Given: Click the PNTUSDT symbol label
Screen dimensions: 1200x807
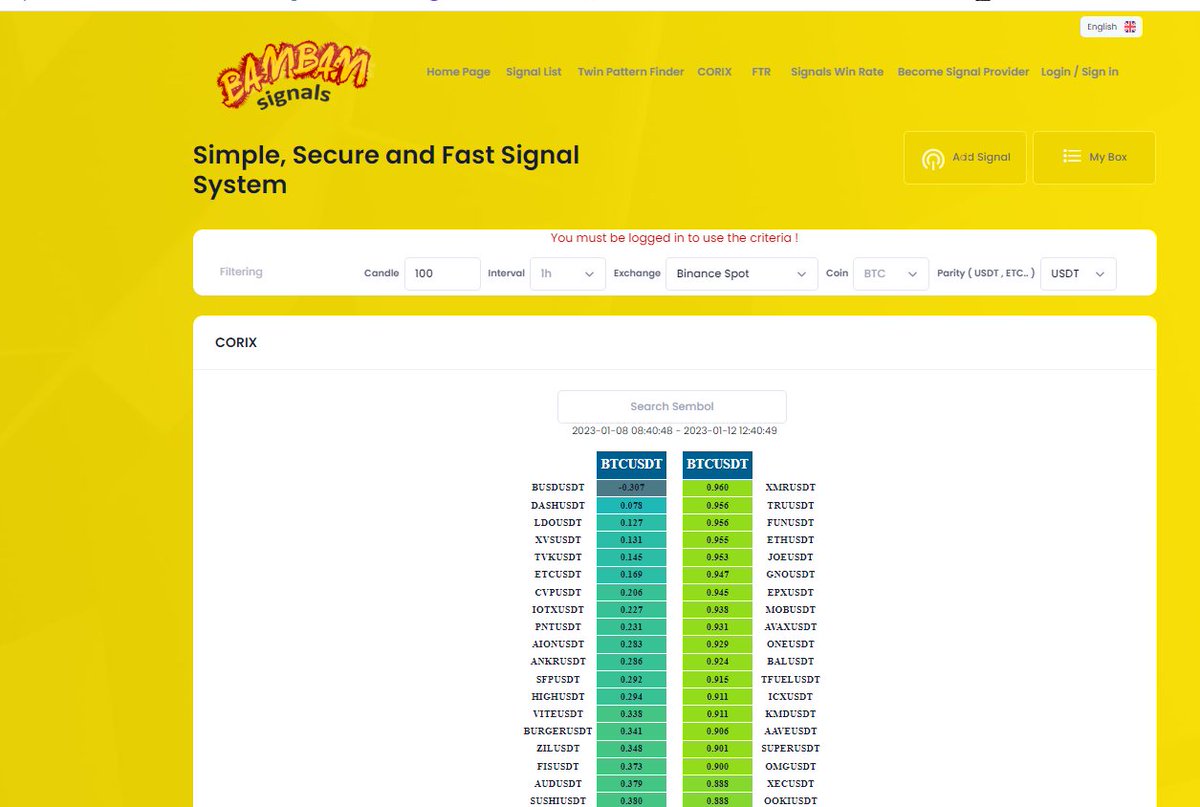Looking at the screenshot, I should [559, 627].
